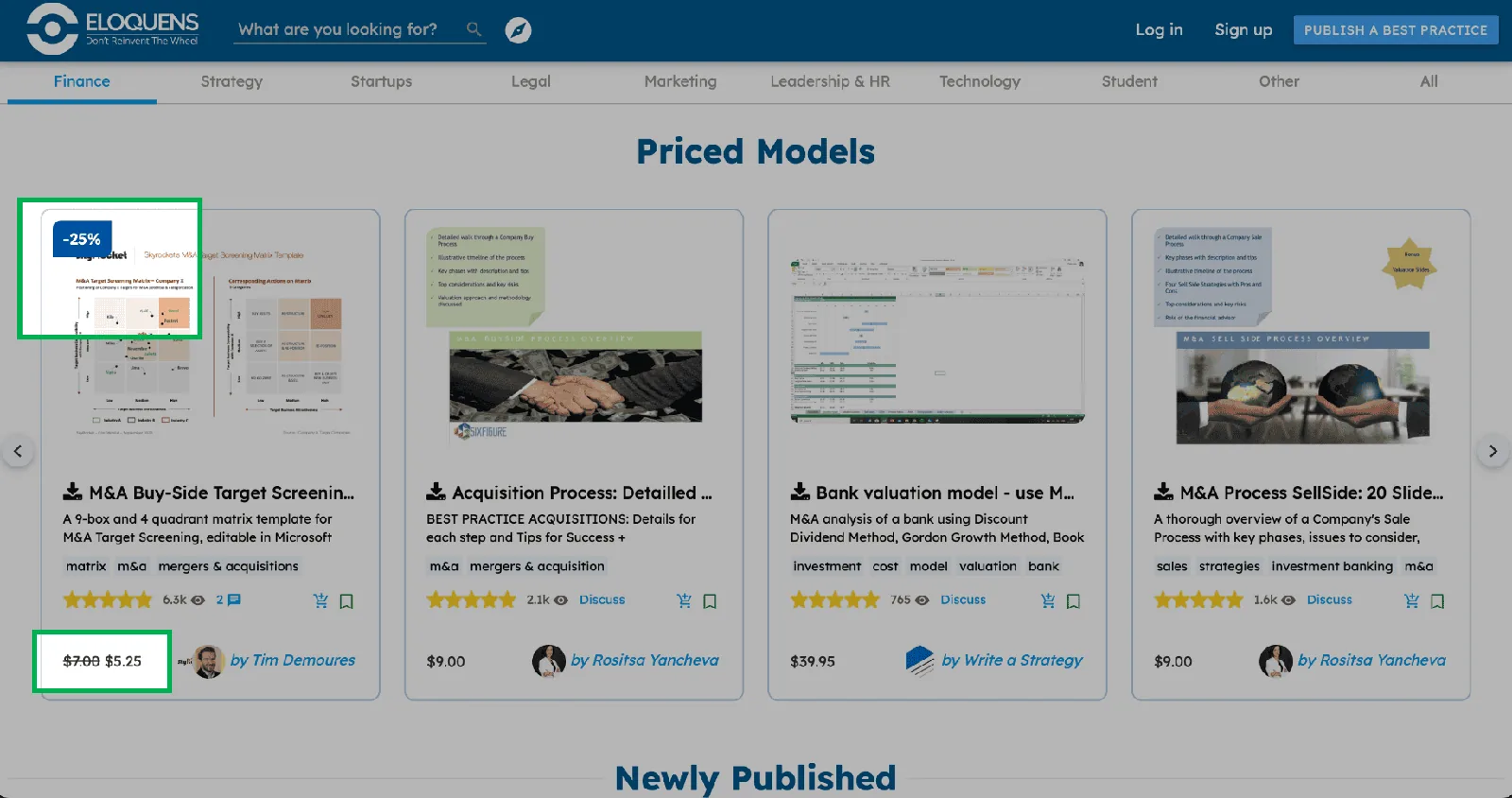Bookmark the Acquisition Process model

[710, 601]
